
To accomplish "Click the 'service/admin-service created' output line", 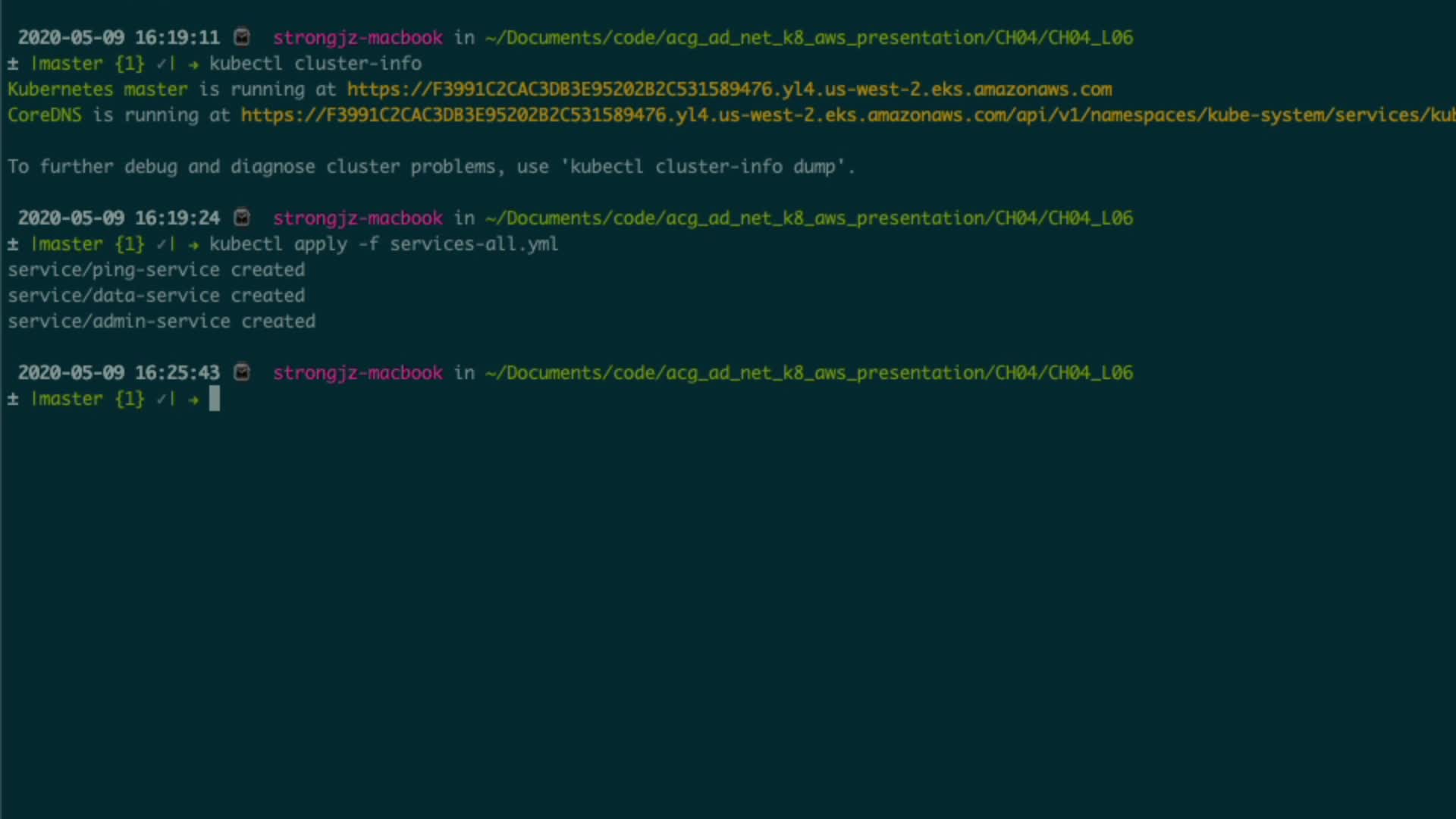I will pos(162,322).
